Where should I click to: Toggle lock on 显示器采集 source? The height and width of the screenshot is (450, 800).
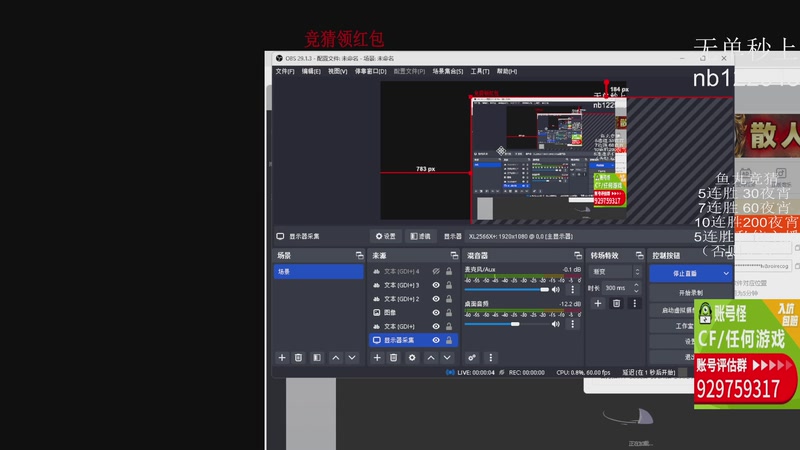coord(449,340)
